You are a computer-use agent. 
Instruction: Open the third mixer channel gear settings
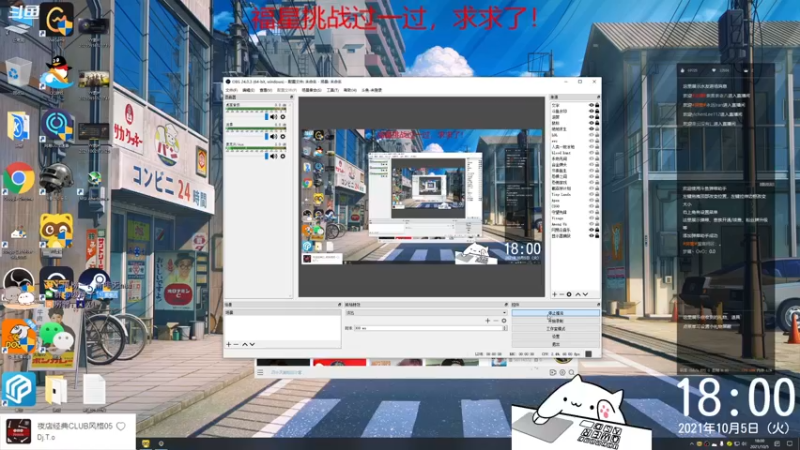click(x=283, y=156)
